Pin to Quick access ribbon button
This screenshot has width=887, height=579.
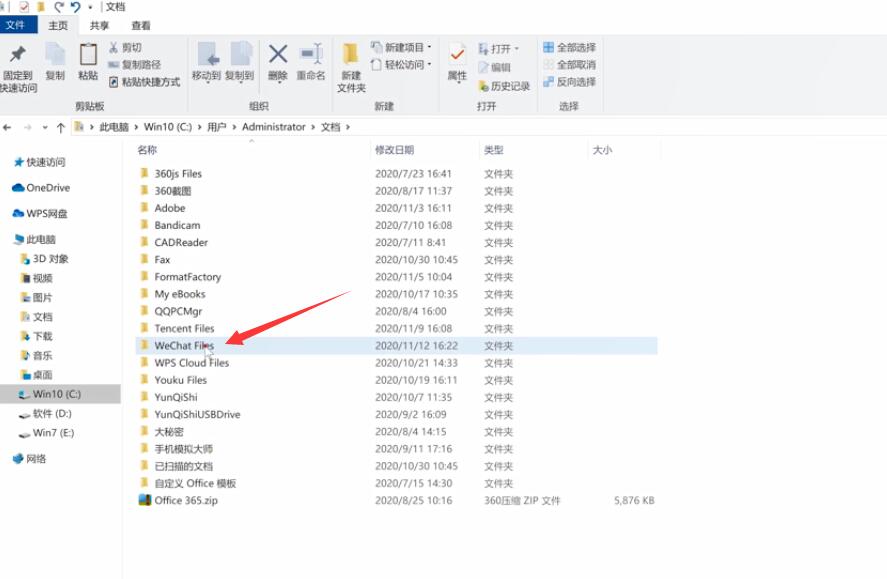point(18,68)
